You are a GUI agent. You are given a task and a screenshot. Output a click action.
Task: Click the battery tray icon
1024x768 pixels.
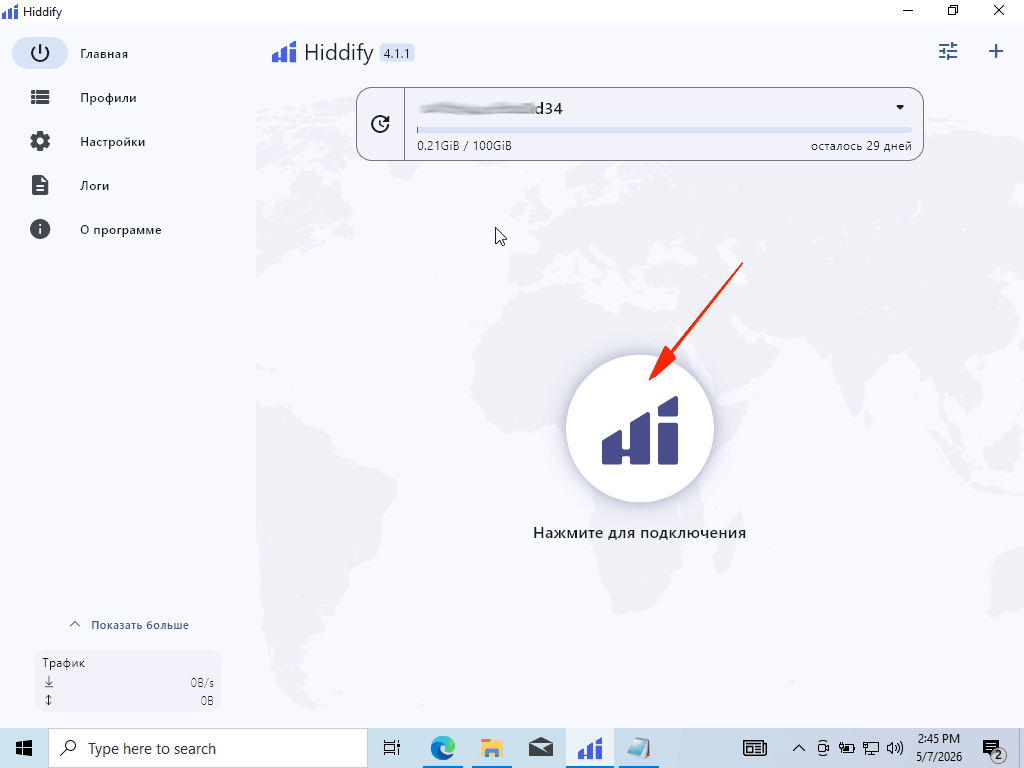coord(847,748)
